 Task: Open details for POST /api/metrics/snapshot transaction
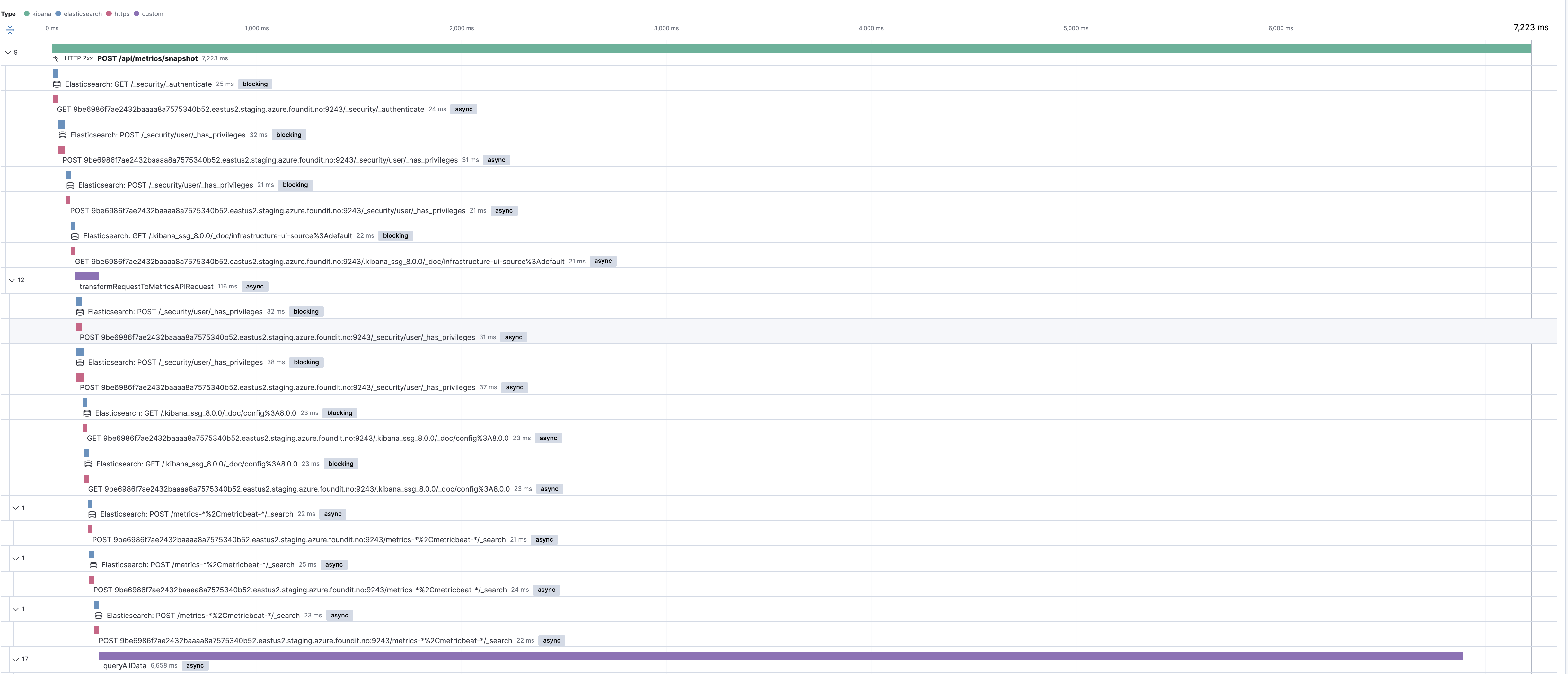(x=147, y=58)
